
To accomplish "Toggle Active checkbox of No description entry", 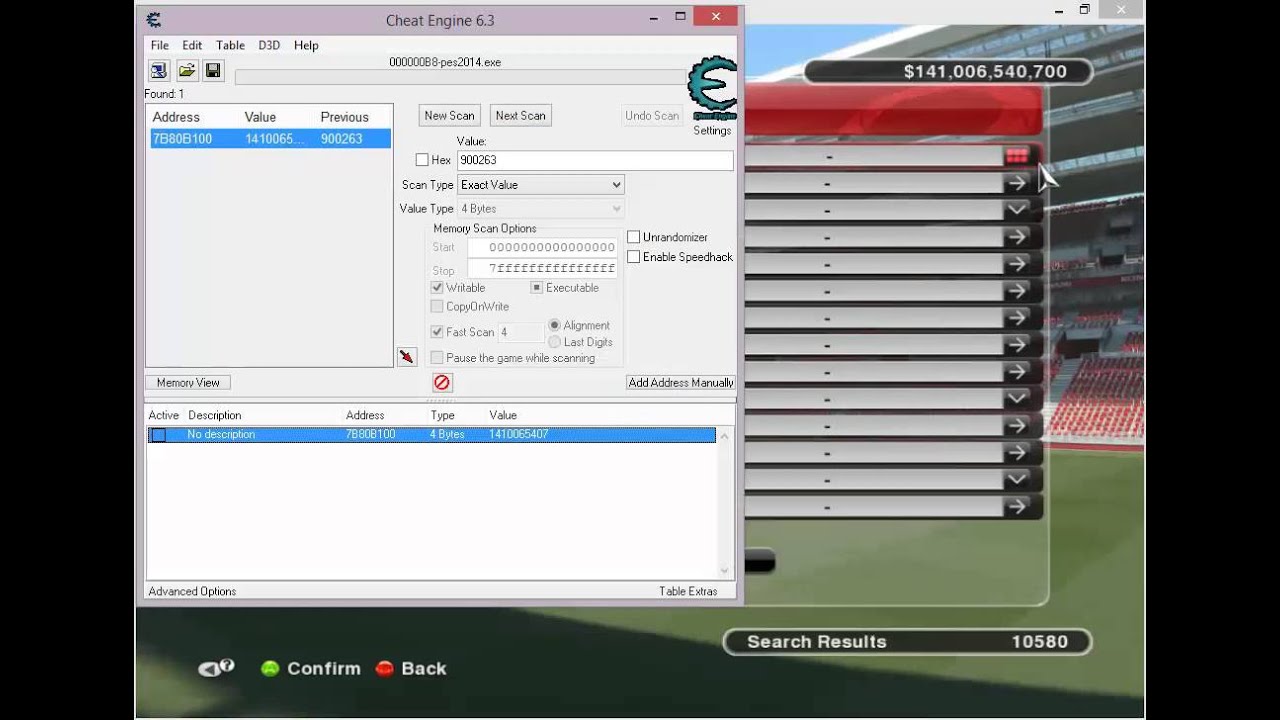I will point(158,435).
